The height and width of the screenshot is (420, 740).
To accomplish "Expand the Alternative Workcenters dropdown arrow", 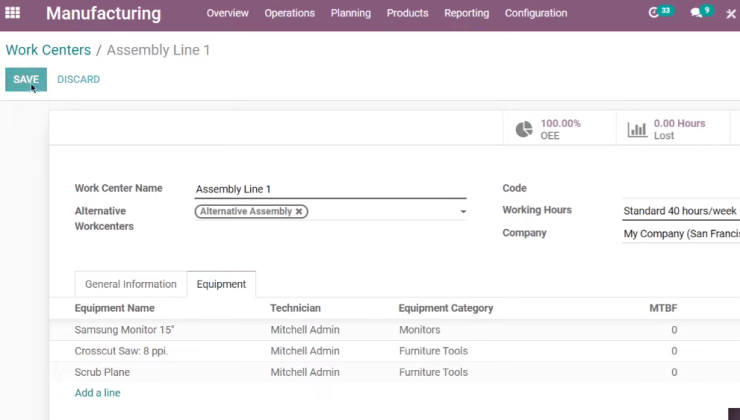I will coord(463,212).
